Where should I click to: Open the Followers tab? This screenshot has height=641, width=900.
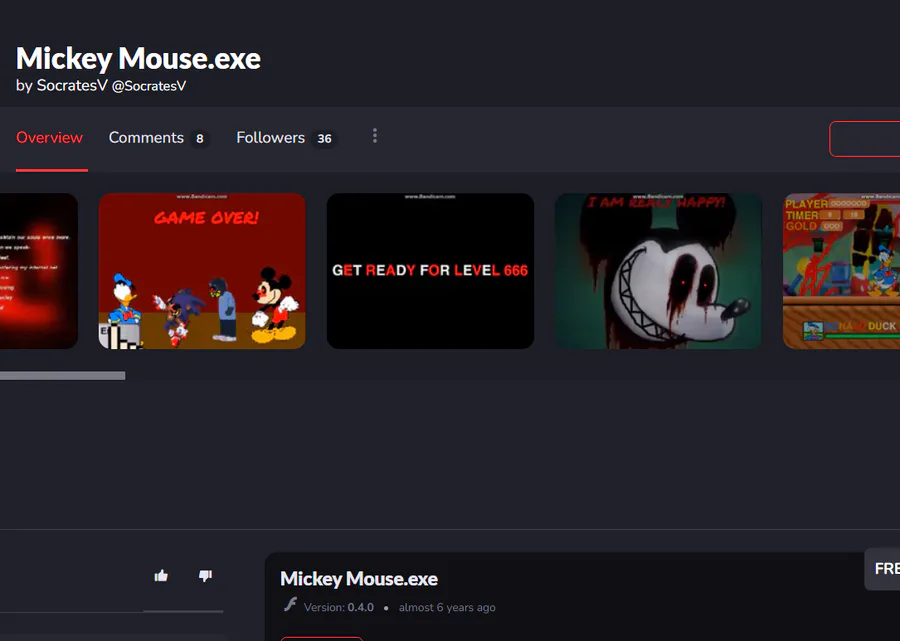click(270, 138)
